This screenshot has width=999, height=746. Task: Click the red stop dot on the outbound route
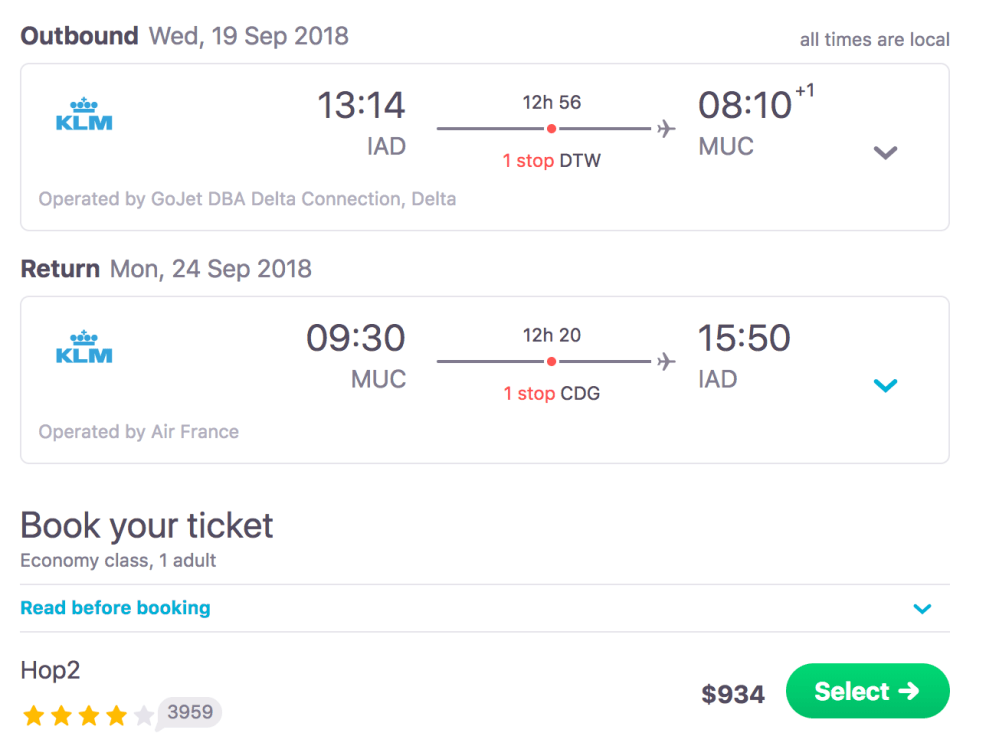coord(551,128)
